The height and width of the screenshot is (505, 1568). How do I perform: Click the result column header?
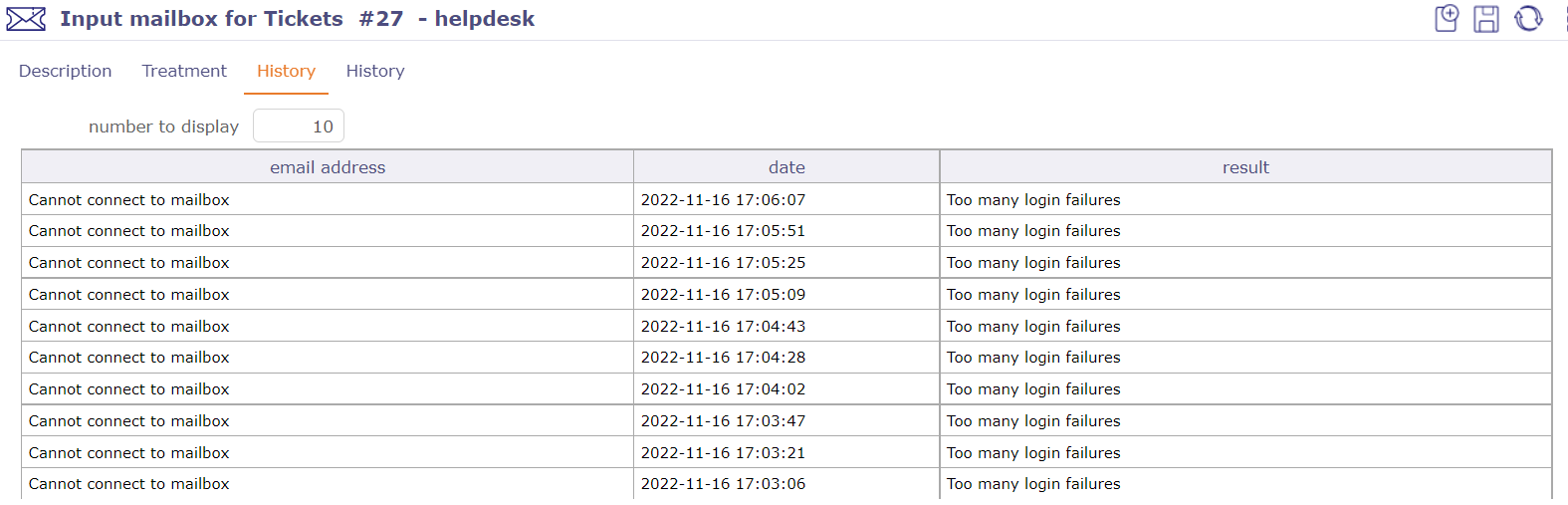[x=1245, y=167]
